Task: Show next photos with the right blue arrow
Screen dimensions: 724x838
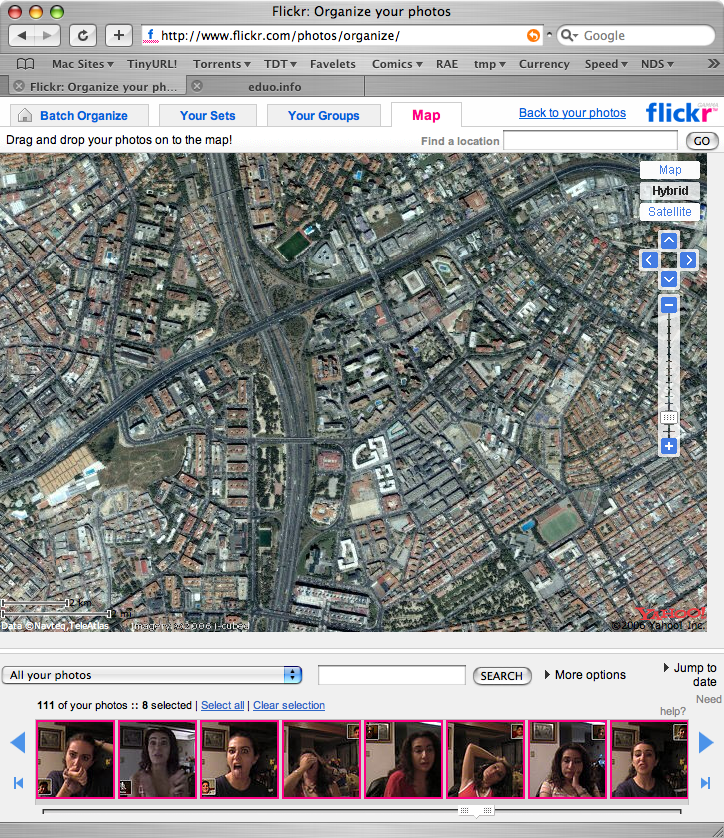Action: pos(706,743)
